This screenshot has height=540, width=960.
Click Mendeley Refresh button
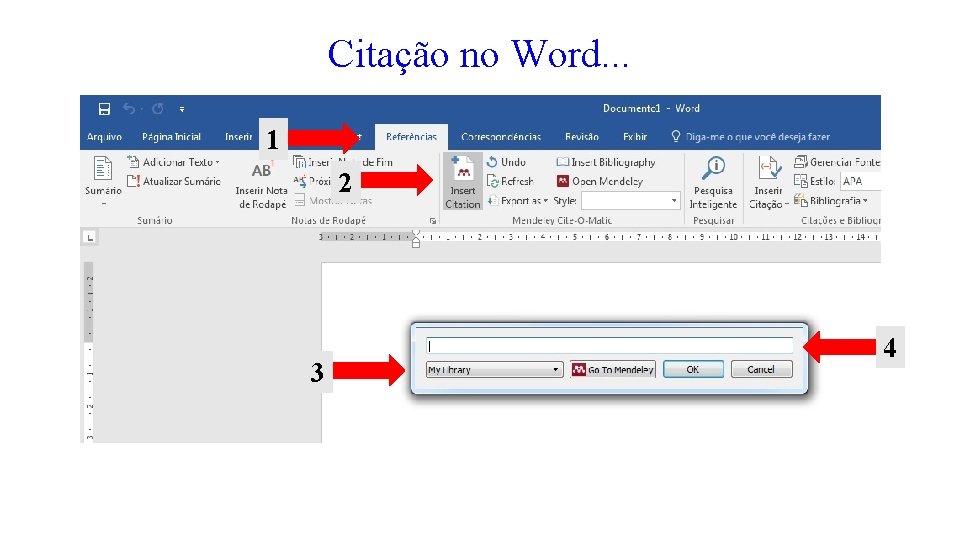point(510,181)
